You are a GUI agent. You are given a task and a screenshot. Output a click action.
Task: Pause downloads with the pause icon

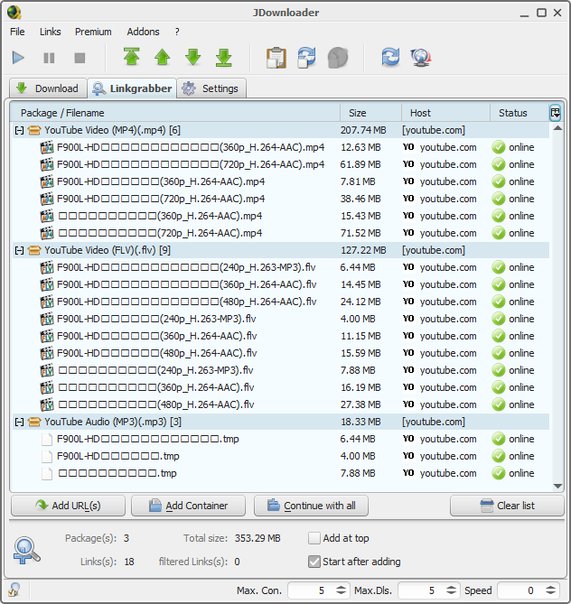[x=49, y=58]
